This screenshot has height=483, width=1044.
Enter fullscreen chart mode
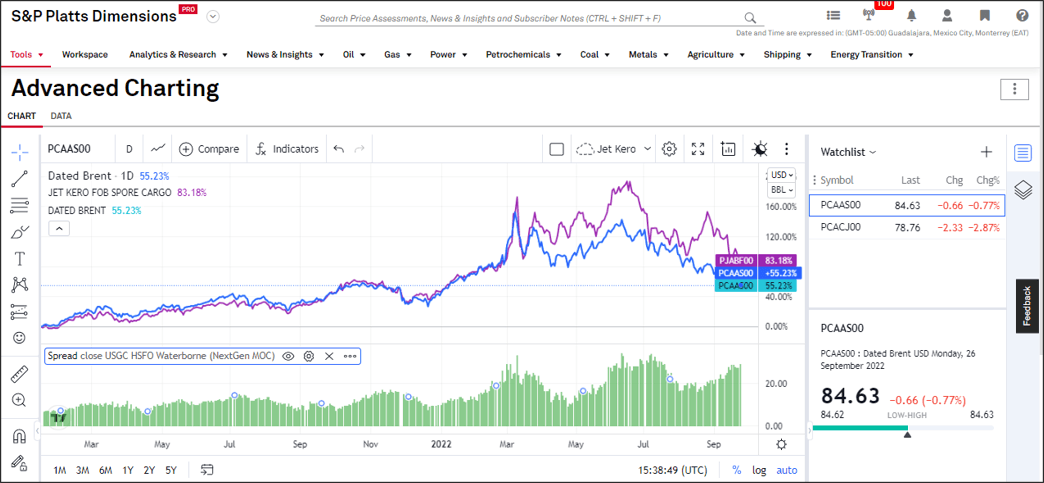point(698,149)
